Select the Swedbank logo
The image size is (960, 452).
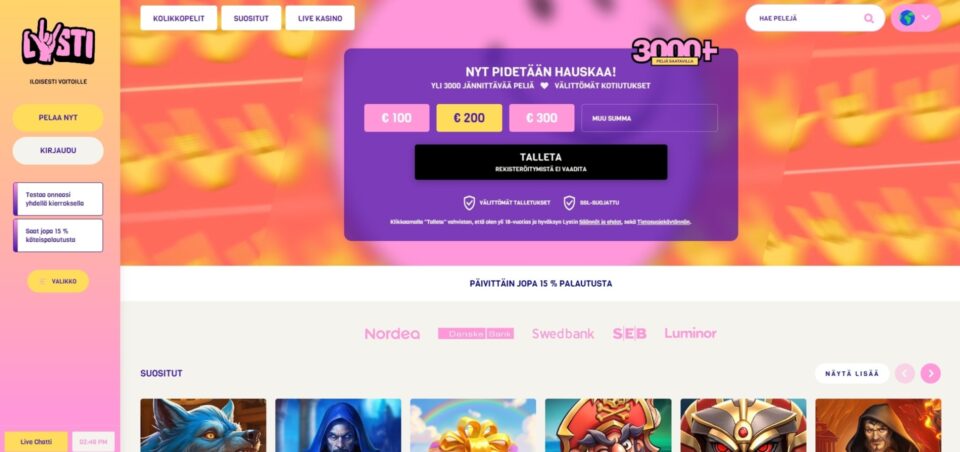coord(563,334)
